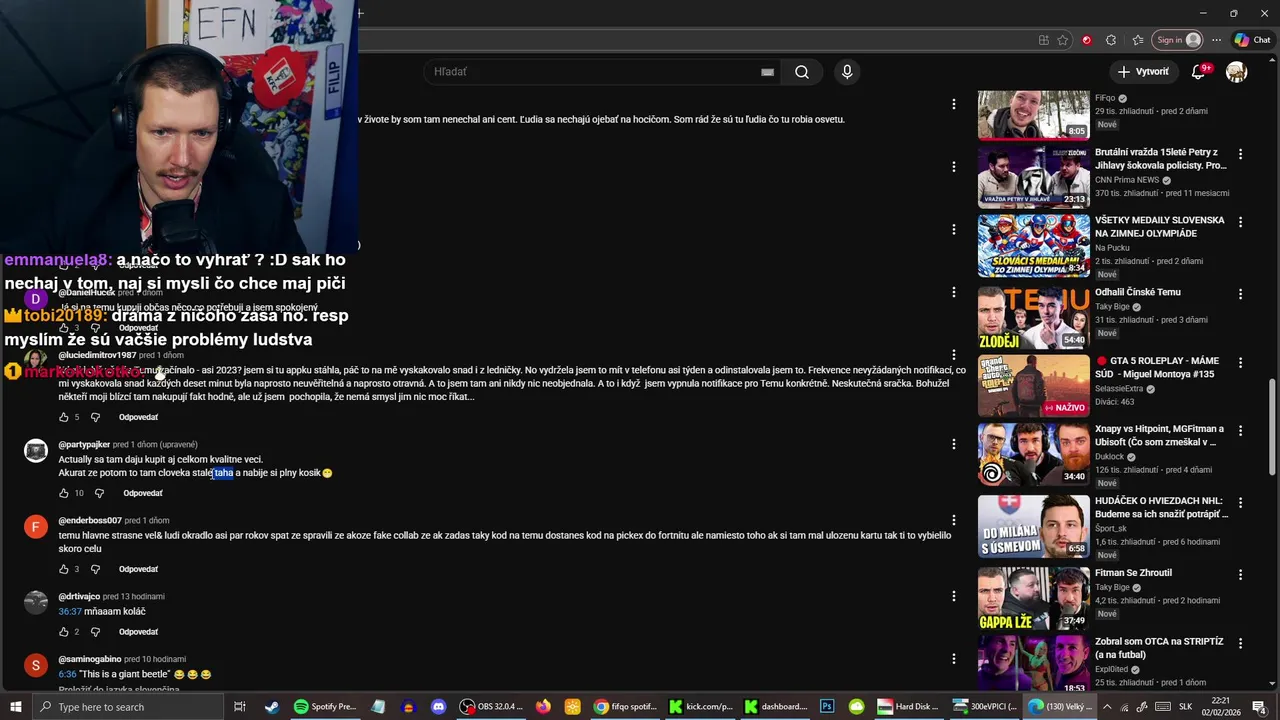Open the browser favorites list icon
This screenshot has height=720, width=1280.
coord(1138,40)
